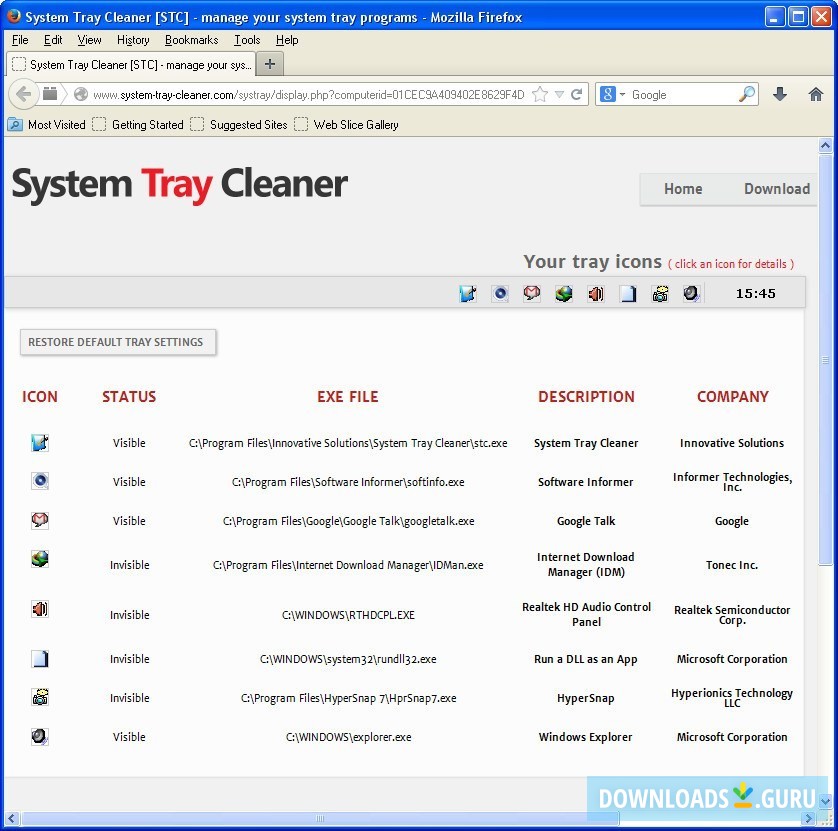The height and width of the screenshot is (831, 838).
Task: Click the System Tray Cleaner icon in tray bar
Action: click(468, 293)
